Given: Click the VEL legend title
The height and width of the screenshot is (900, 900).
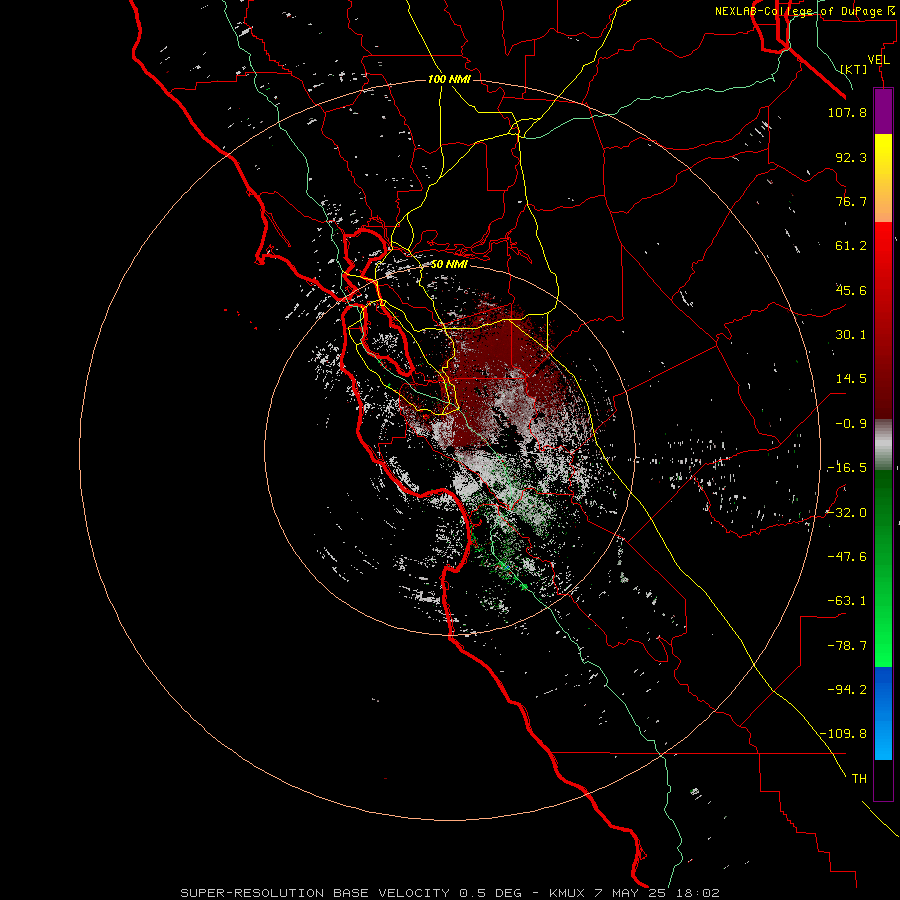Looking at the screenshot, I should click(x=878, y=60).
